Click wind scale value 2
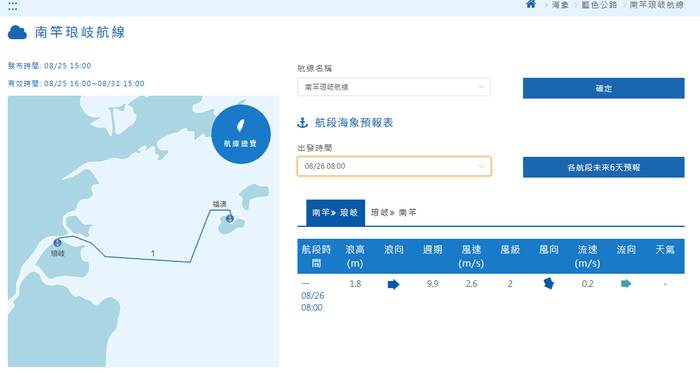This screenshot has width=700, height=373. pyautogui.click(x=510, y=284)
